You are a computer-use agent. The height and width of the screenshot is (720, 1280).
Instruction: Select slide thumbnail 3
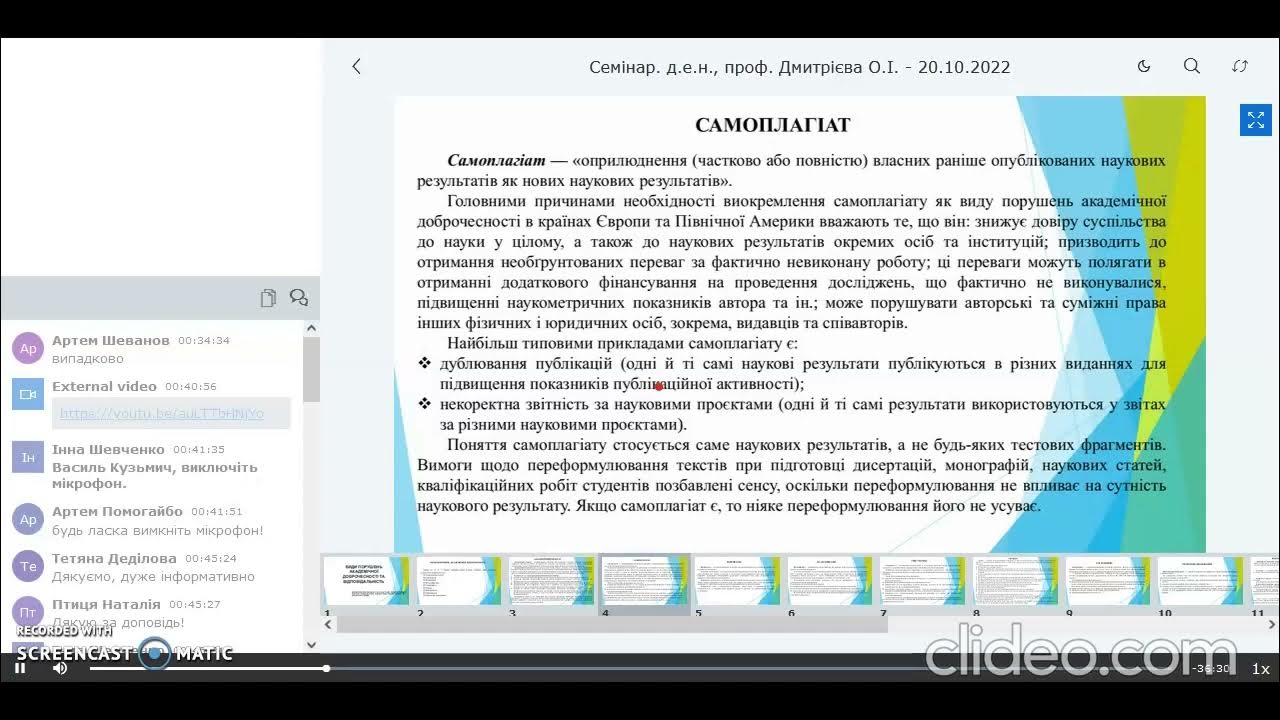click(x=552, y=580)
